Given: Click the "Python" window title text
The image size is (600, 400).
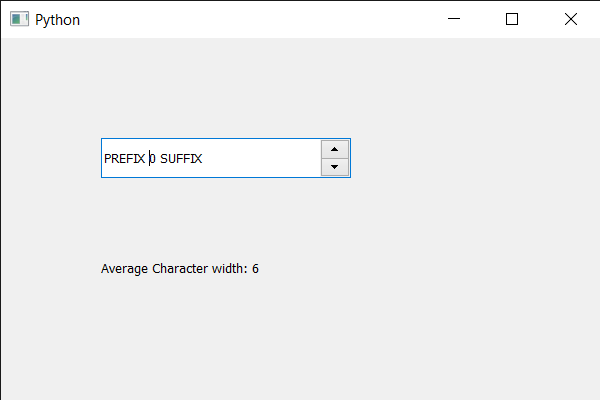Looking at the screenshot, I should pyautogui.click(x=58, y=19).
